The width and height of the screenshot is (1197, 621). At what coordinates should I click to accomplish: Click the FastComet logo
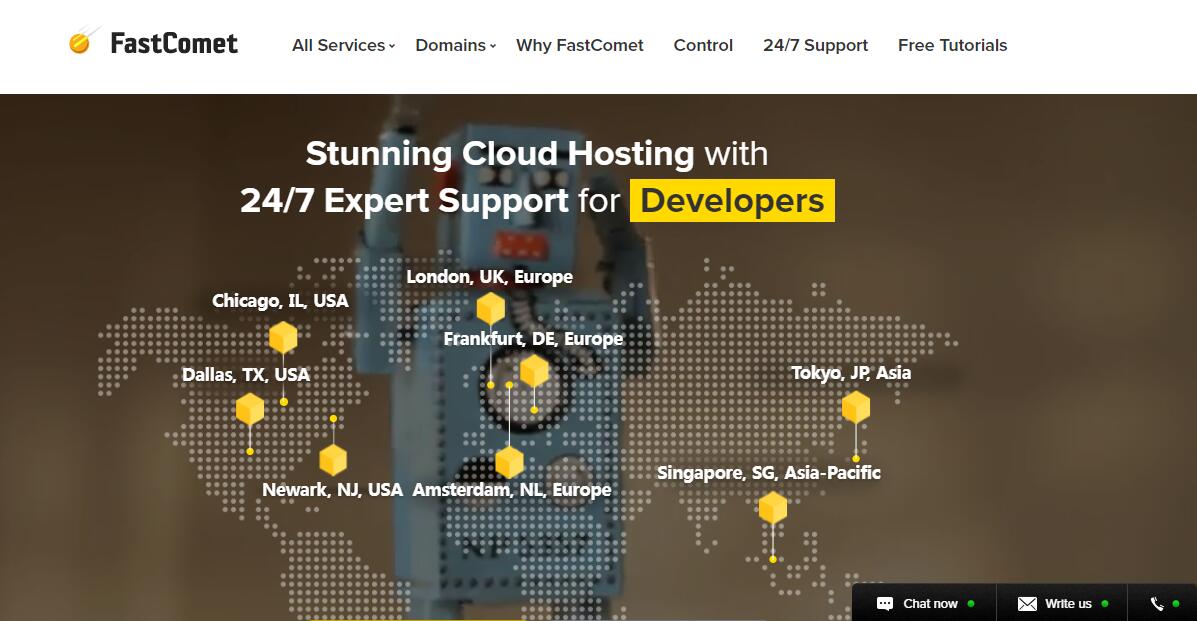pos(153,43)
